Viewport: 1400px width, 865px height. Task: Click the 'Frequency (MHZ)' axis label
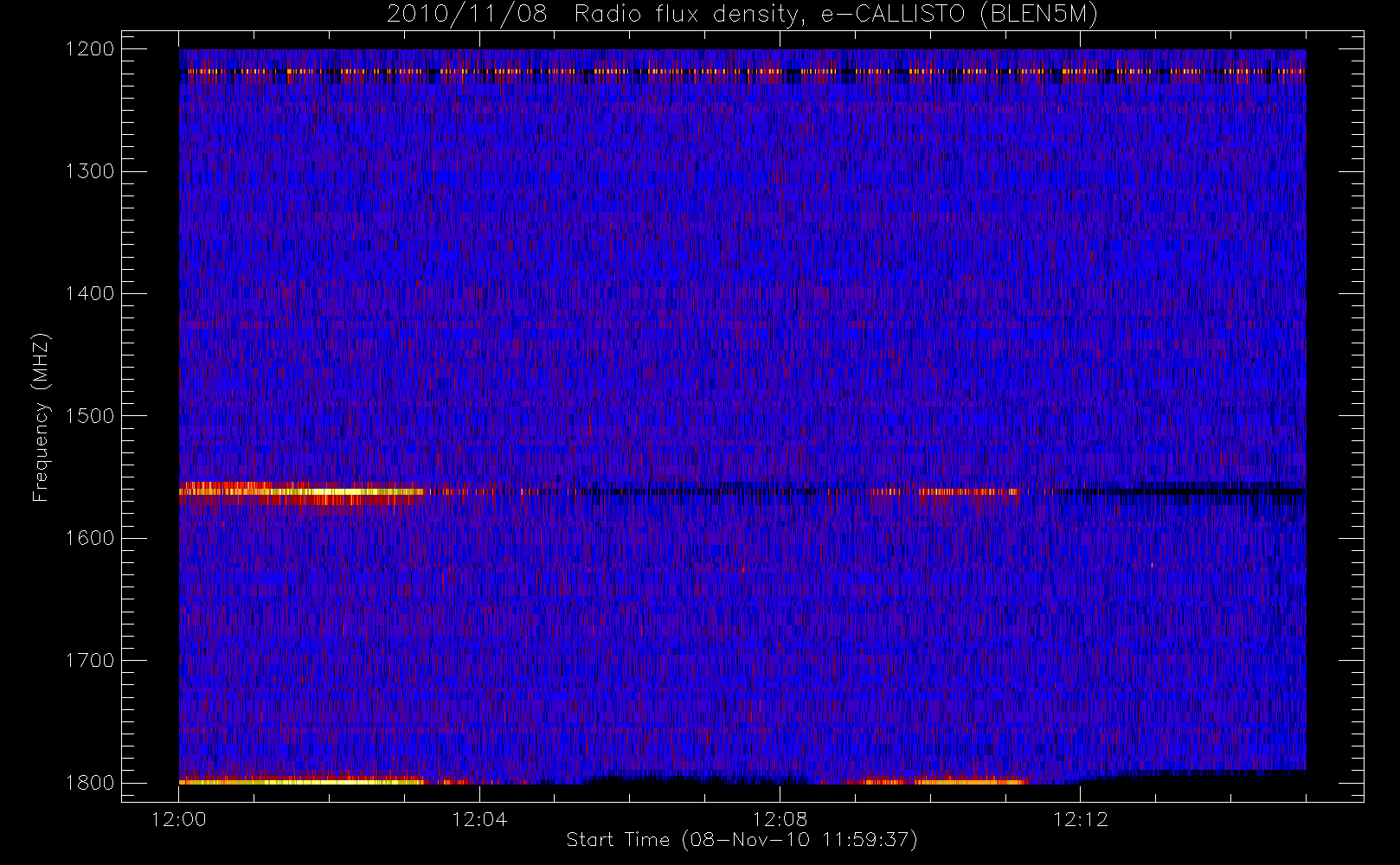coord(41,417)
